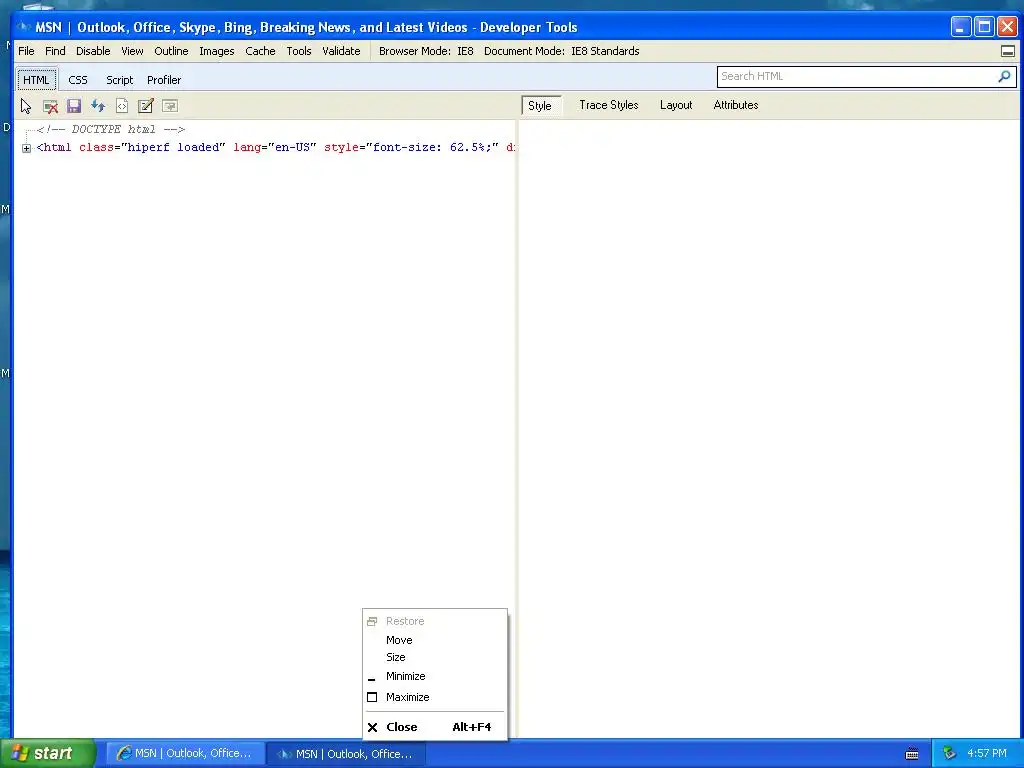The height and width of the screenshot is (768, 1024).
Task: Open the Validate menu
Action: coord(341,51)
